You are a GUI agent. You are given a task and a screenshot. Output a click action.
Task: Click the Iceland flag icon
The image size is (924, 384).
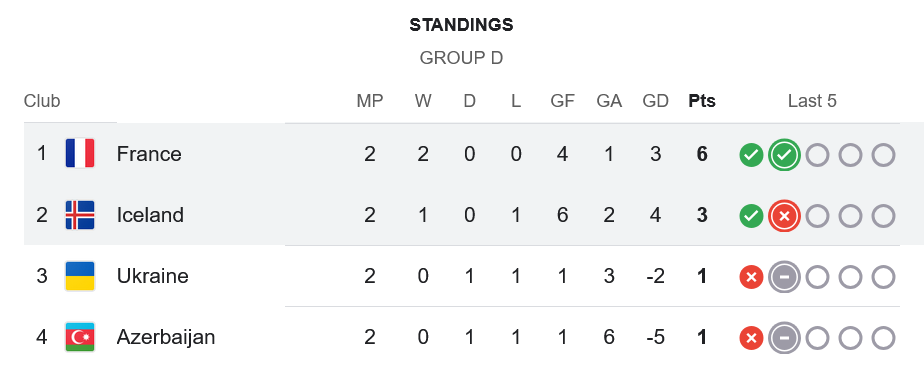pyautogui.click(x=80, y=215)
